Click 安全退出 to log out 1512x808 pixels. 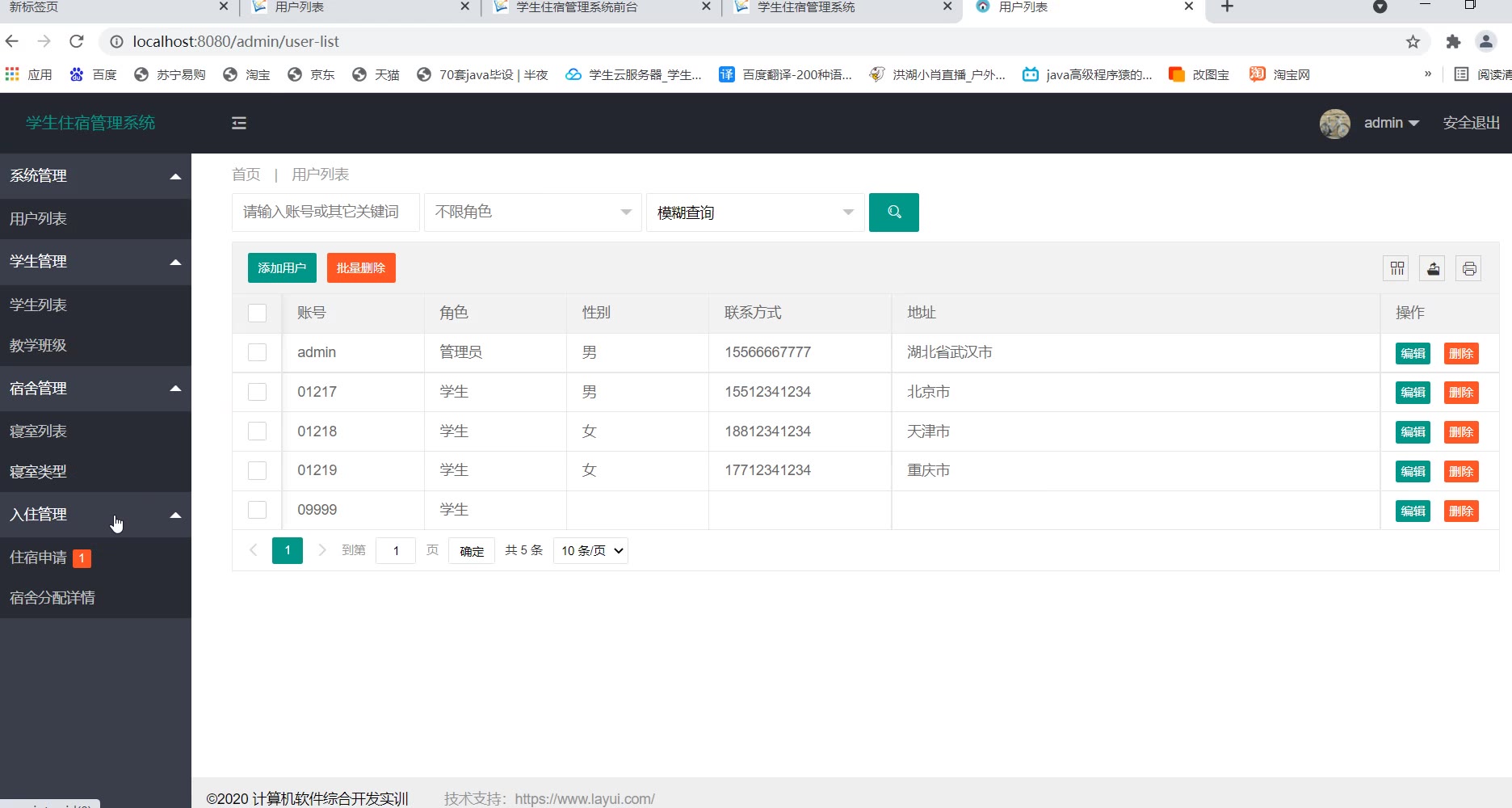point(1471,123)
